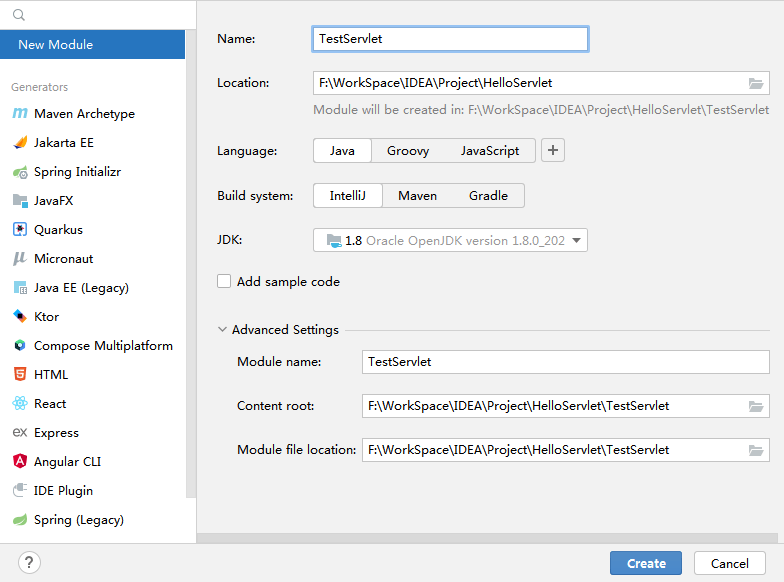Click the horizontal scrollbar below settings
This screenshot has width=784, height=582.
tap(488, 538)
